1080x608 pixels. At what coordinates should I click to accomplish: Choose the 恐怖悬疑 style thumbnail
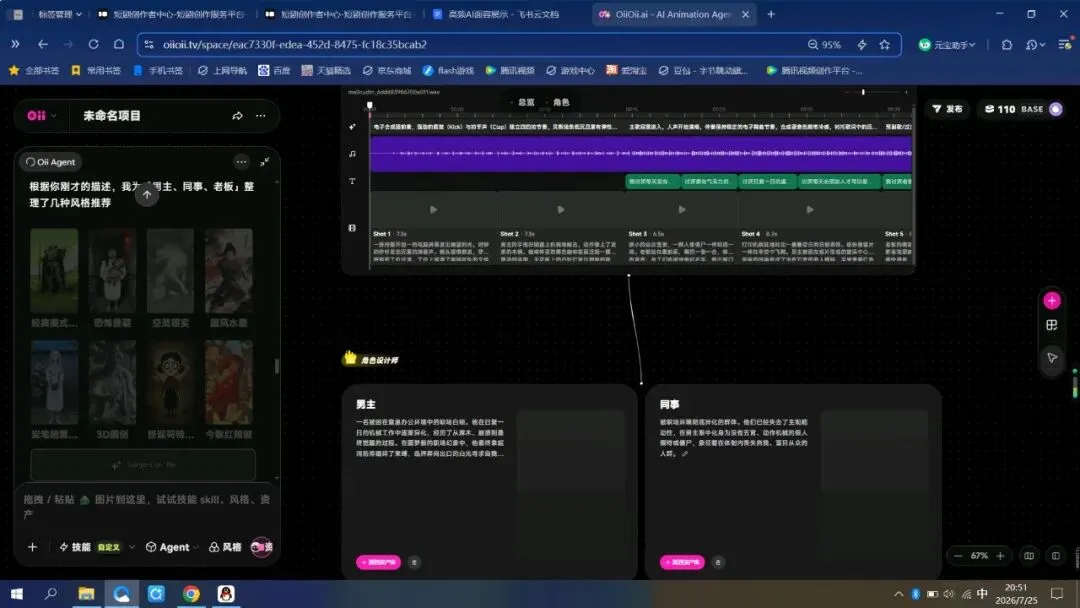(x=112, y=271)
